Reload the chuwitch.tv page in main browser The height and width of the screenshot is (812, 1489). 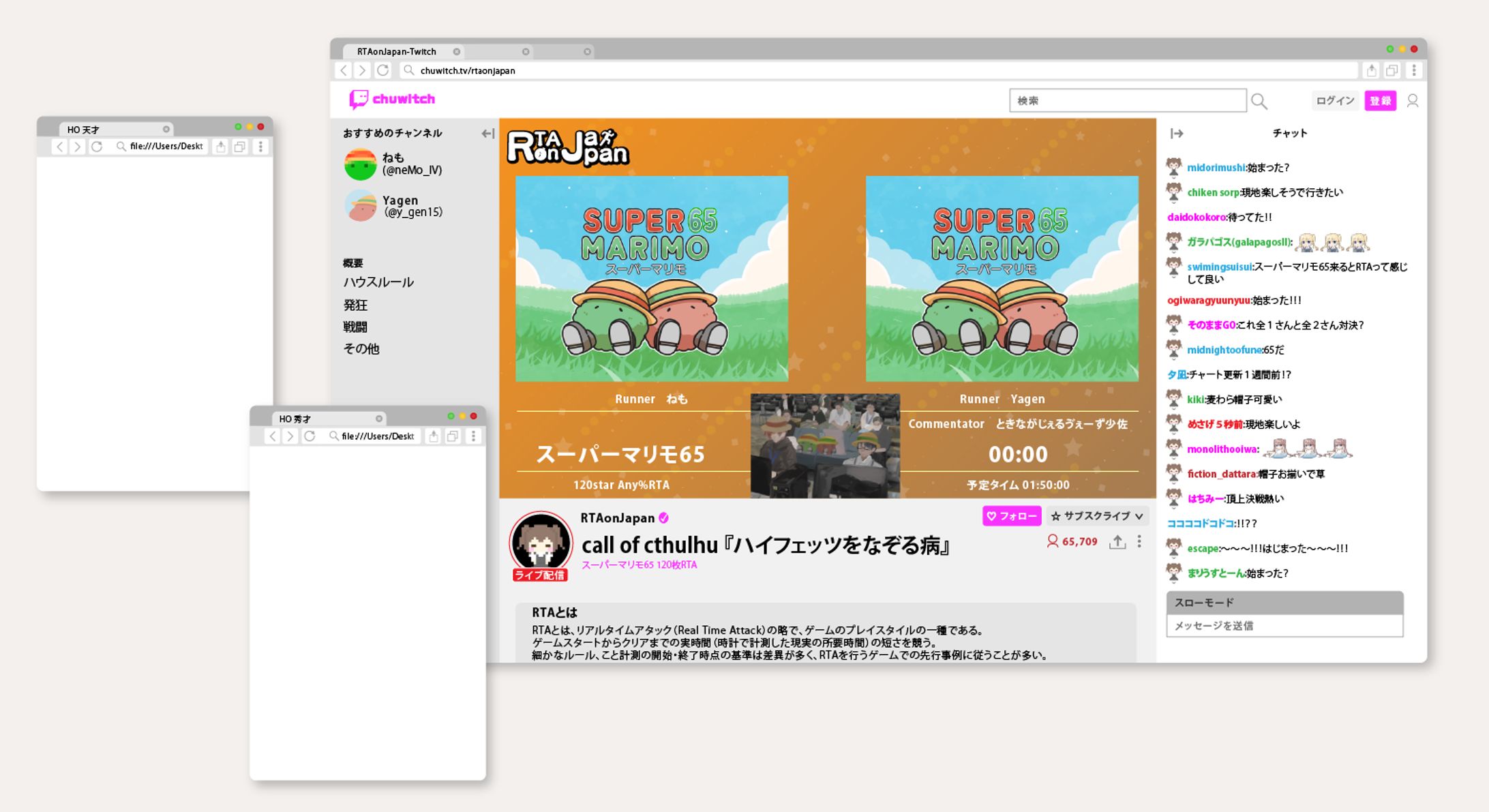click(x=382, y=70)
